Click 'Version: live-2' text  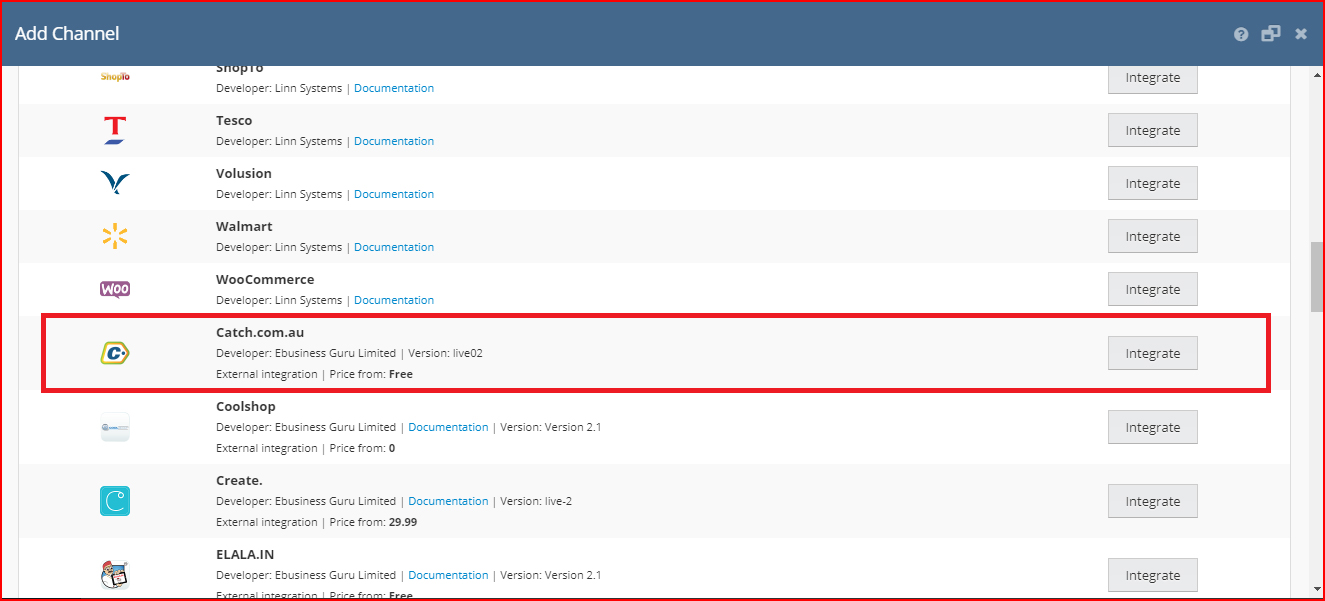536,501
